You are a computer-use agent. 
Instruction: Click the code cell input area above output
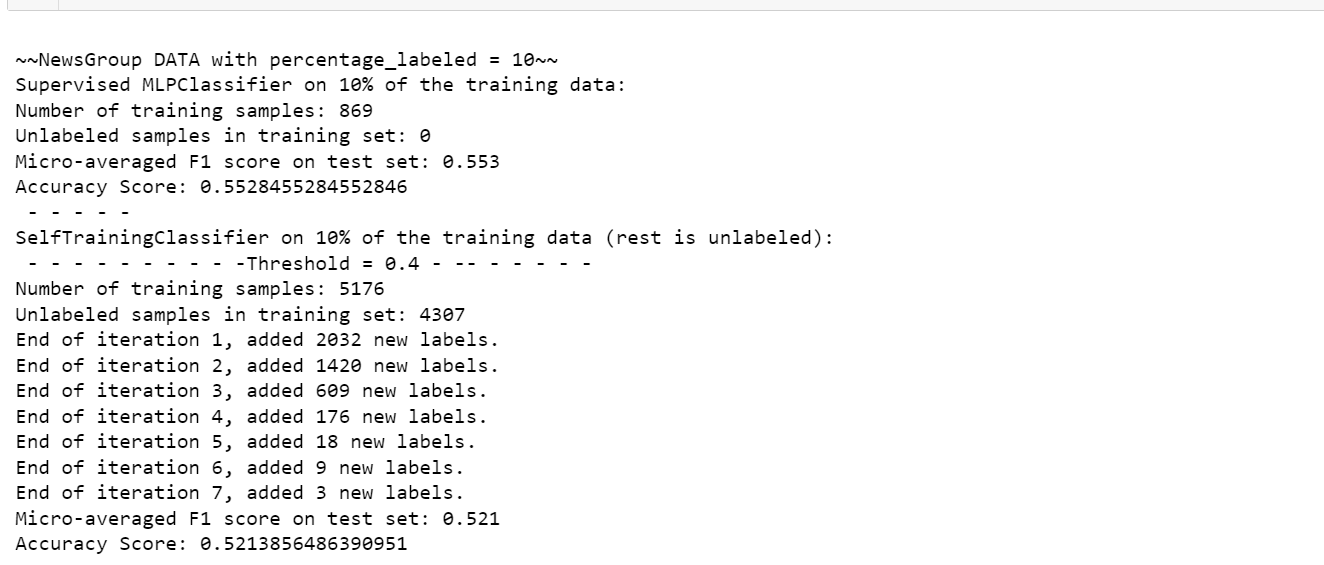pos(690,5)
